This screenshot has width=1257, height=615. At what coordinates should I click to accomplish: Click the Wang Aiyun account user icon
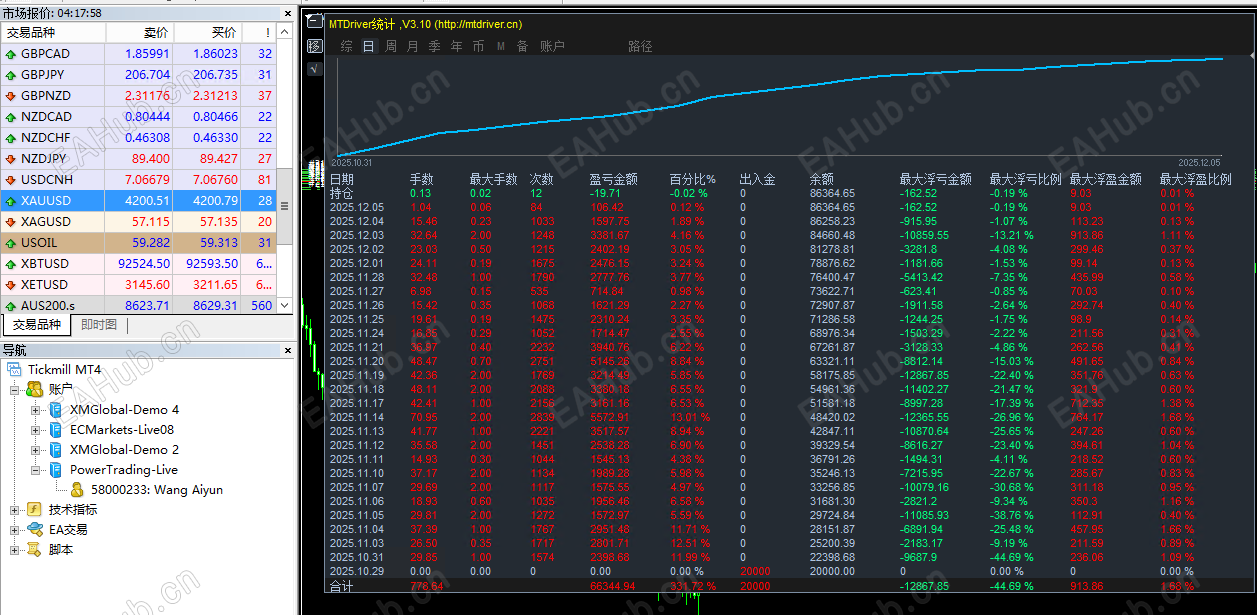pos(77,490)
